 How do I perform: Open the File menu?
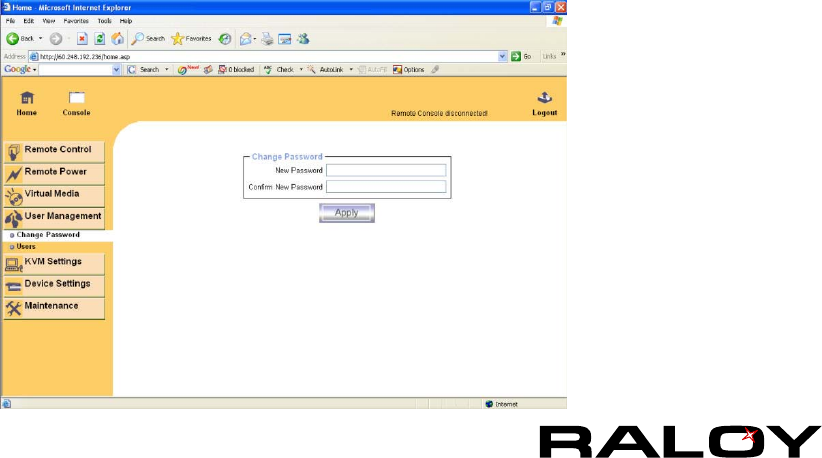10,21
